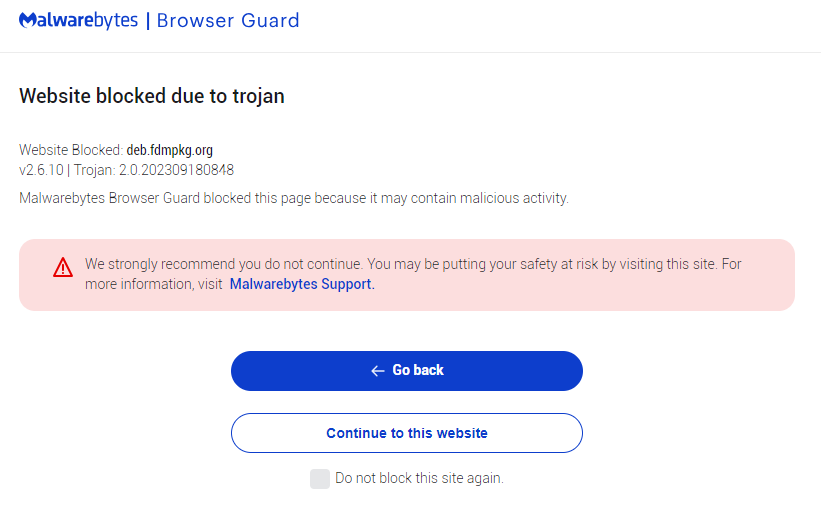Image resolution: width=821 pixels, height=525 pixels.
Task: Click the 'Trojan:' label text
Action: coord(95,170)
